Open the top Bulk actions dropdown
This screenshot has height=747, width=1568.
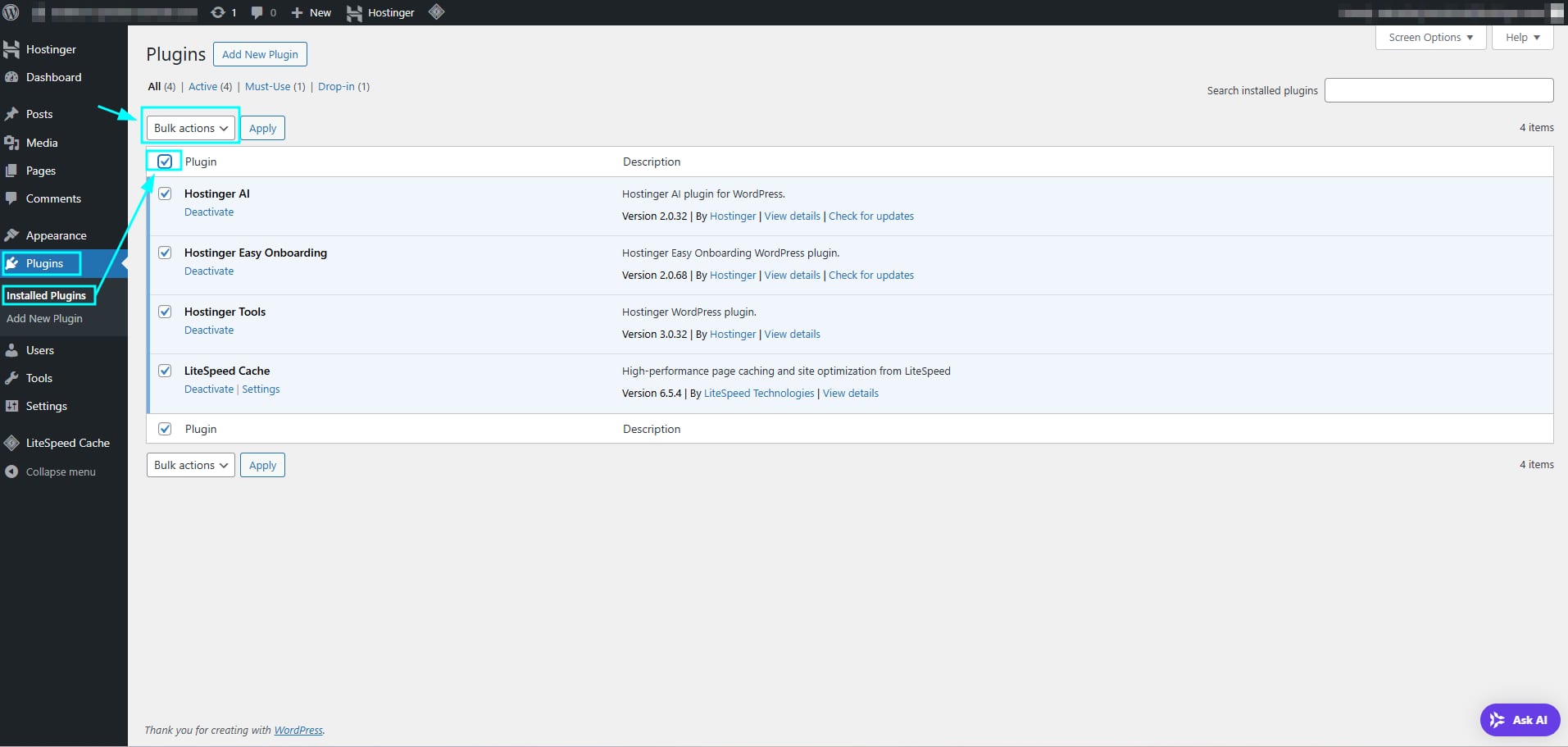click(x=191, y=128)
